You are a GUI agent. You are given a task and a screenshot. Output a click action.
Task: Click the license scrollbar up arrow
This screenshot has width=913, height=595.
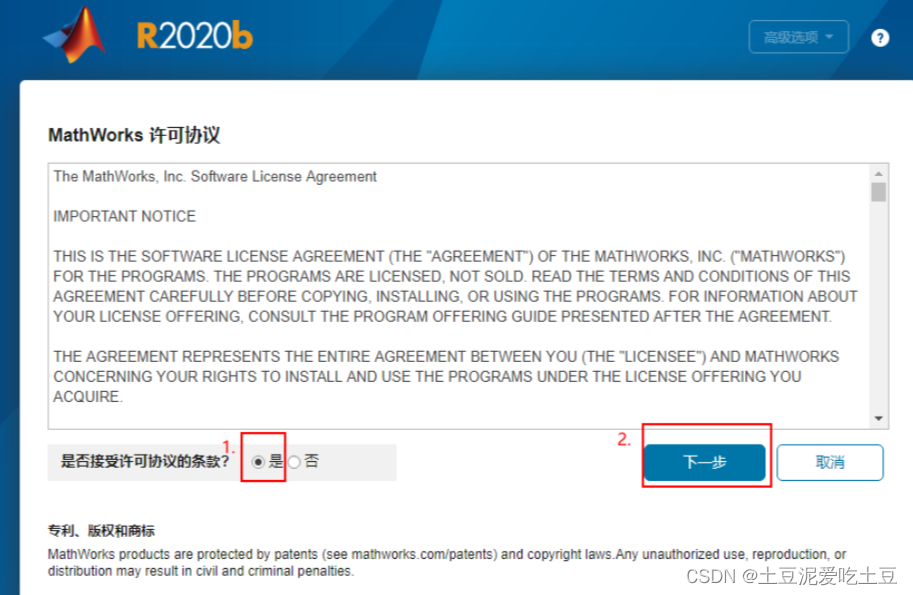[x=879, y=173]
